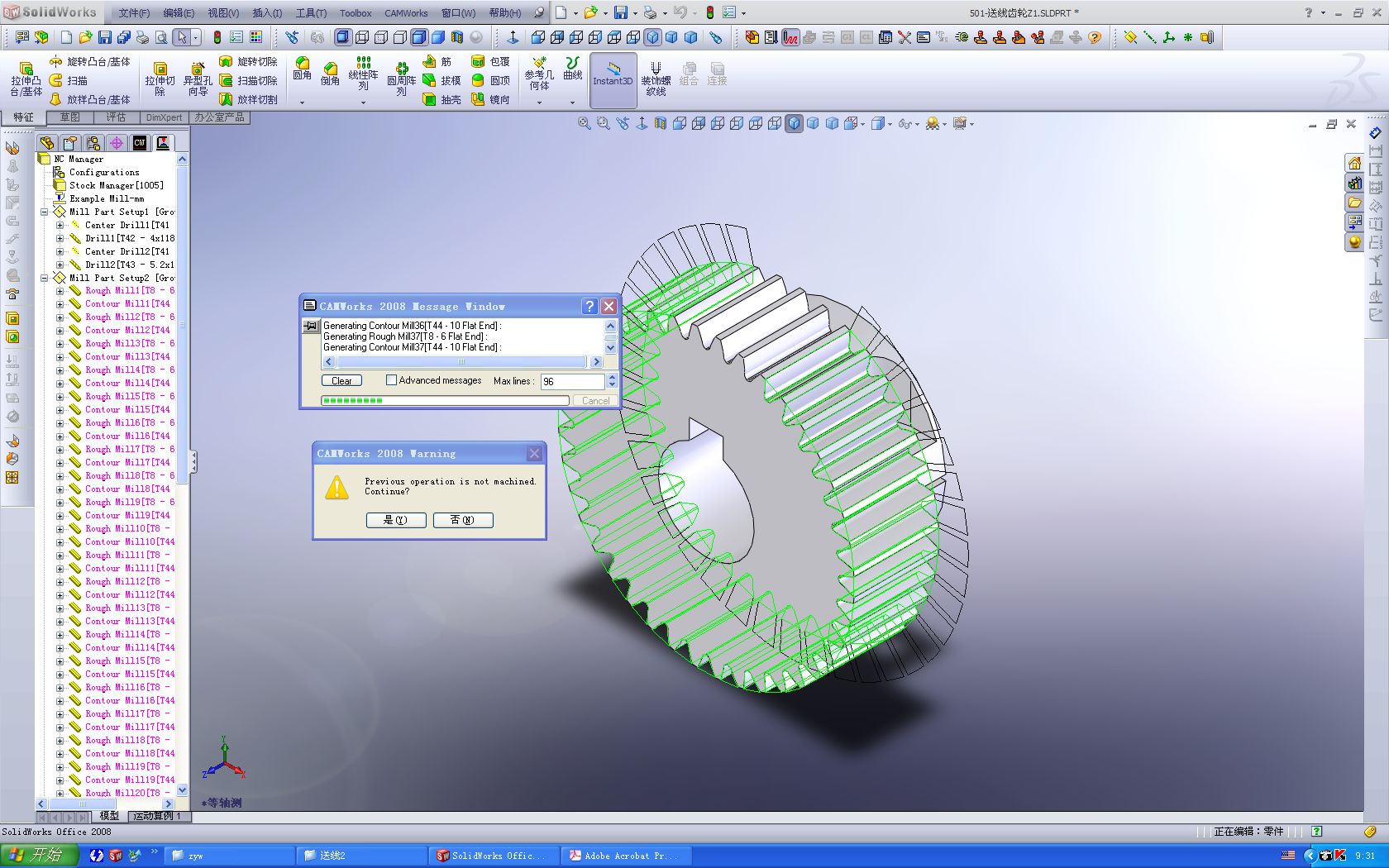Open the Design Library task pane icon
The image size is (1389, 868).
point(1354,183)
